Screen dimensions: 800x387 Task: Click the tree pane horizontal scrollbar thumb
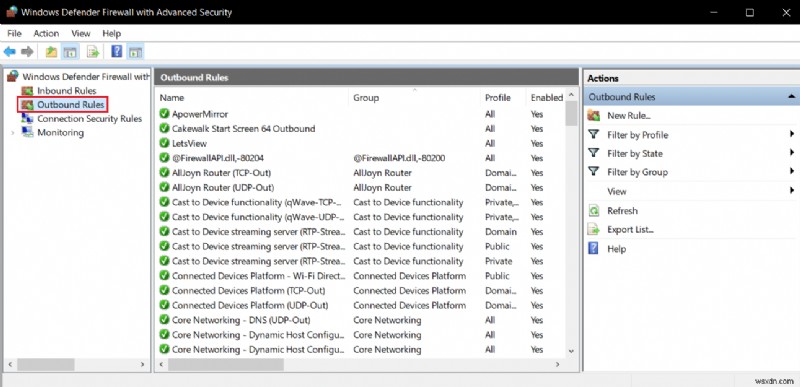tap(46, 365)
